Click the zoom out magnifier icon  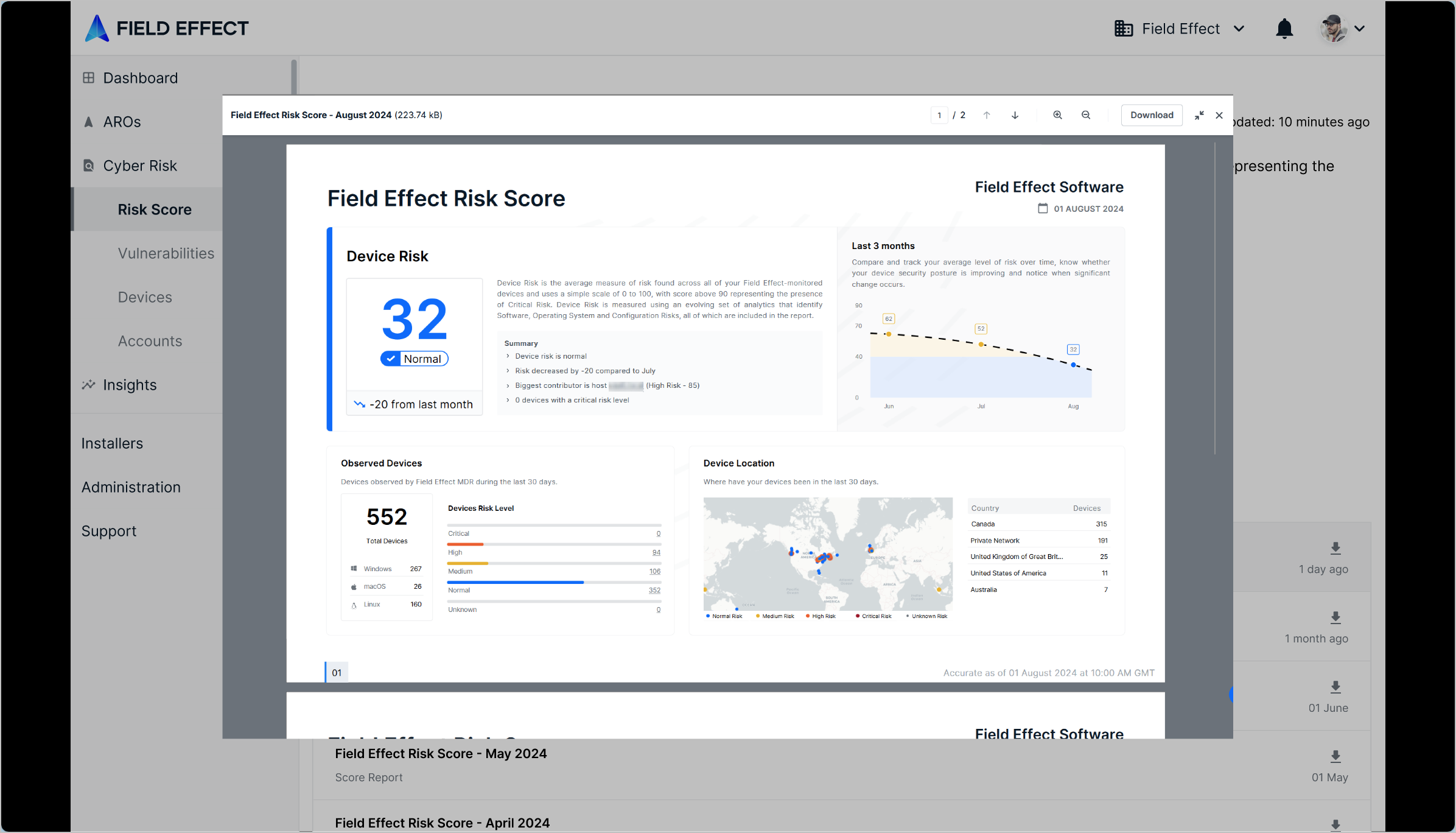[x=1086, y=115]
